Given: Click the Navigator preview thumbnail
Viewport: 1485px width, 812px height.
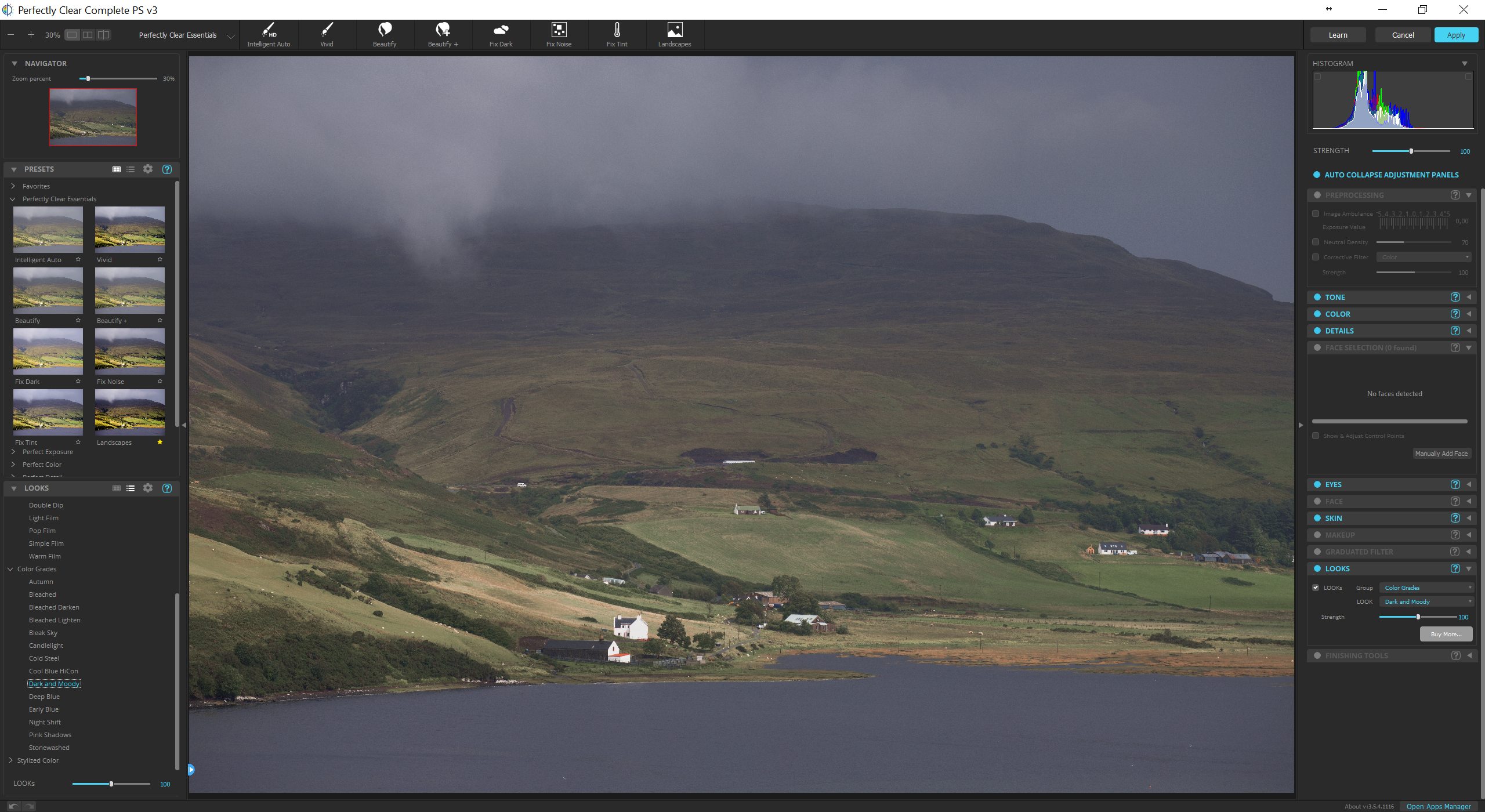Looking at the screenshot, I should [x=93, y=117].
